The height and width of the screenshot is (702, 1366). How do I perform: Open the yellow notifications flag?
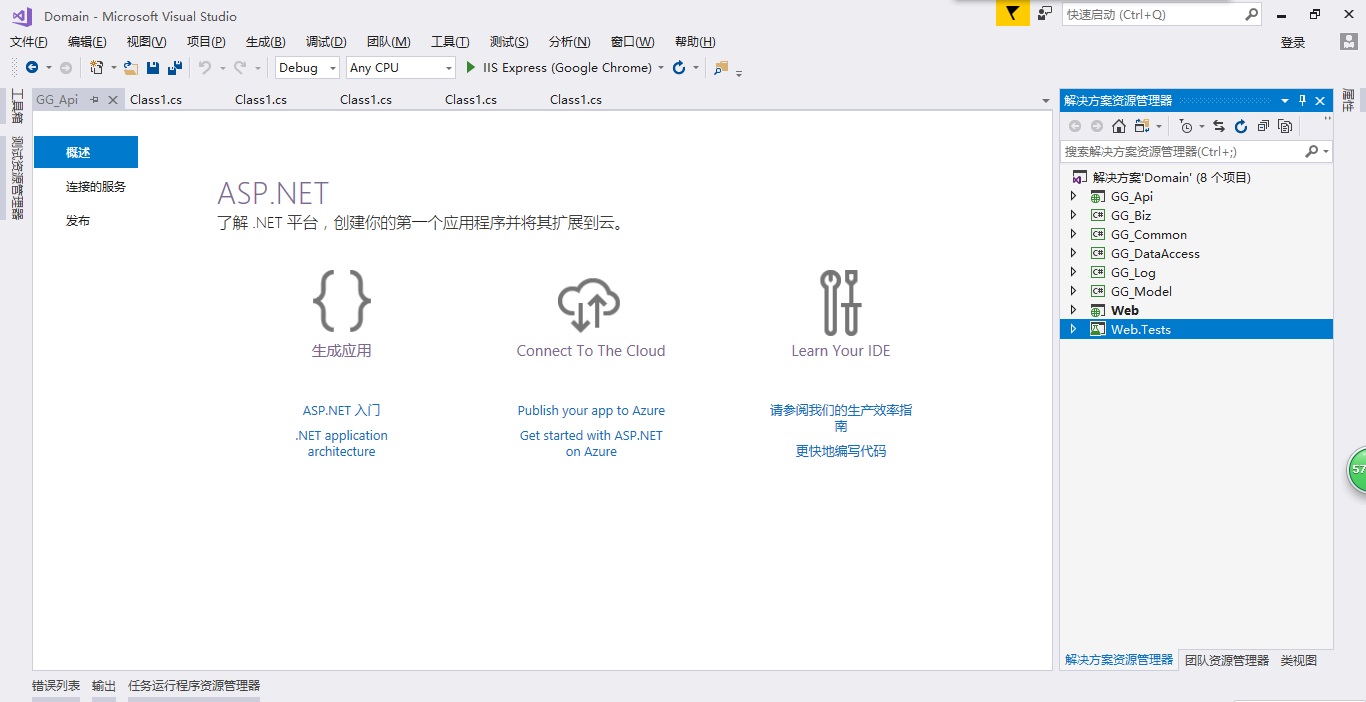(x=1012, y=14)
